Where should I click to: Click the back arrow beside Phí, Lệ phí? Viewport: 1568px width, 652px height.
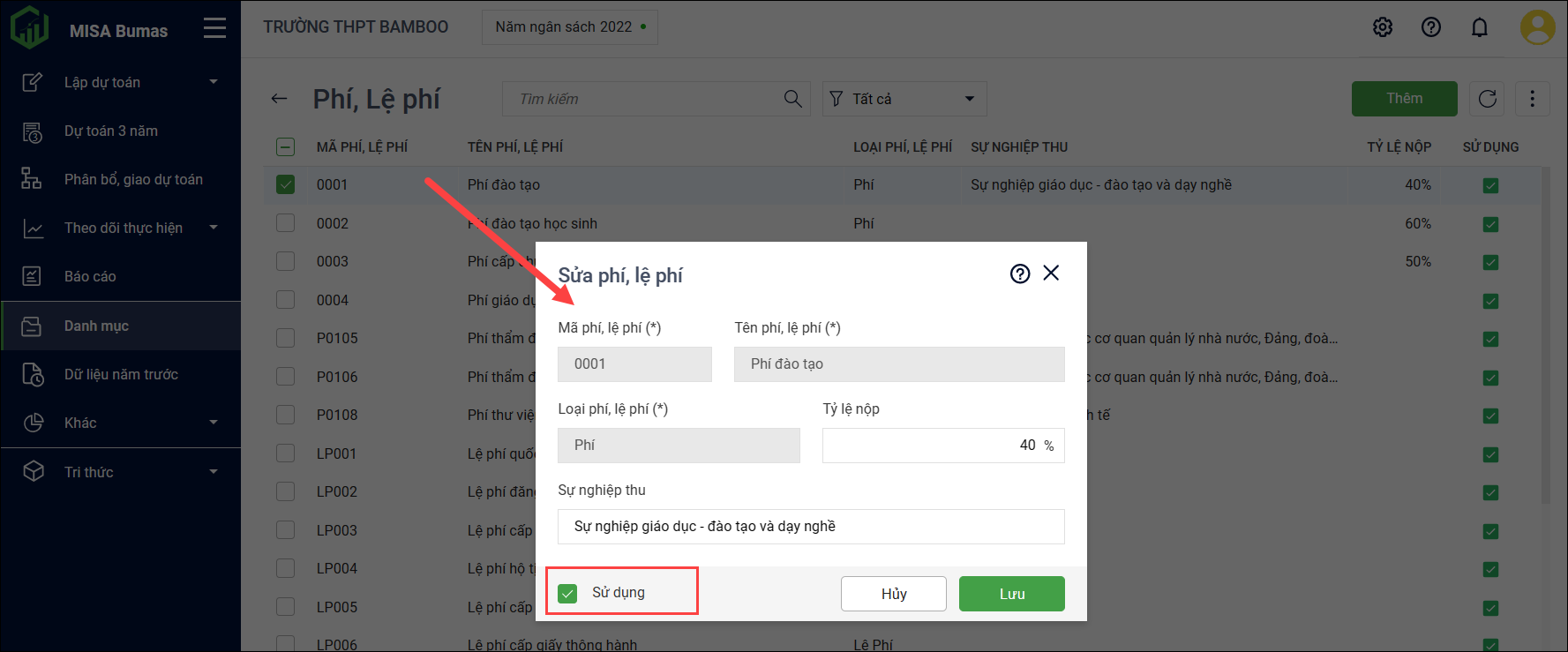pyautogui.click(x=280, y=99)
